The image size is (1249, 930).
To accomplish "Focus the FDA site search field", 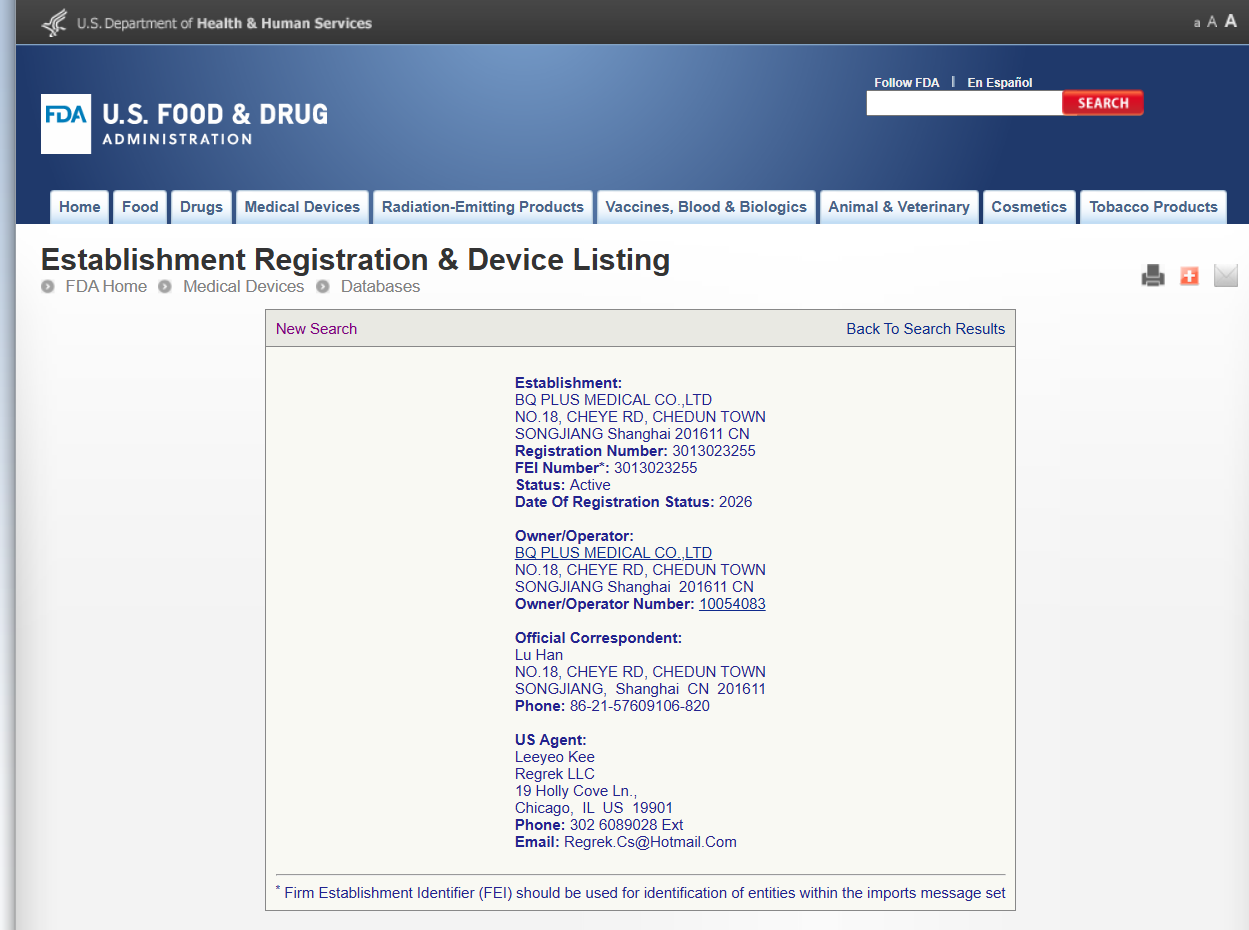I will point(964,103).
